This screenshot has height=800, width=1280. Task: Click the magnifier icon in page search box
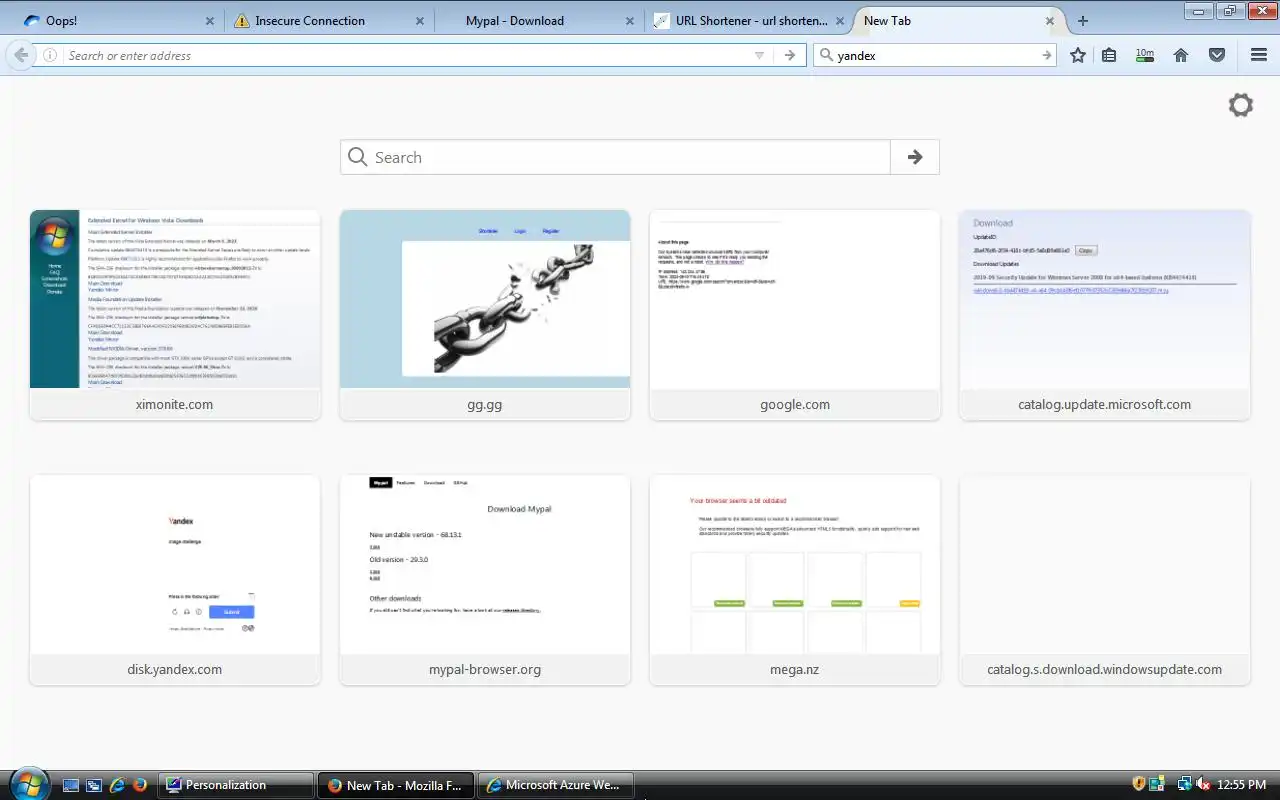point(357,157)
